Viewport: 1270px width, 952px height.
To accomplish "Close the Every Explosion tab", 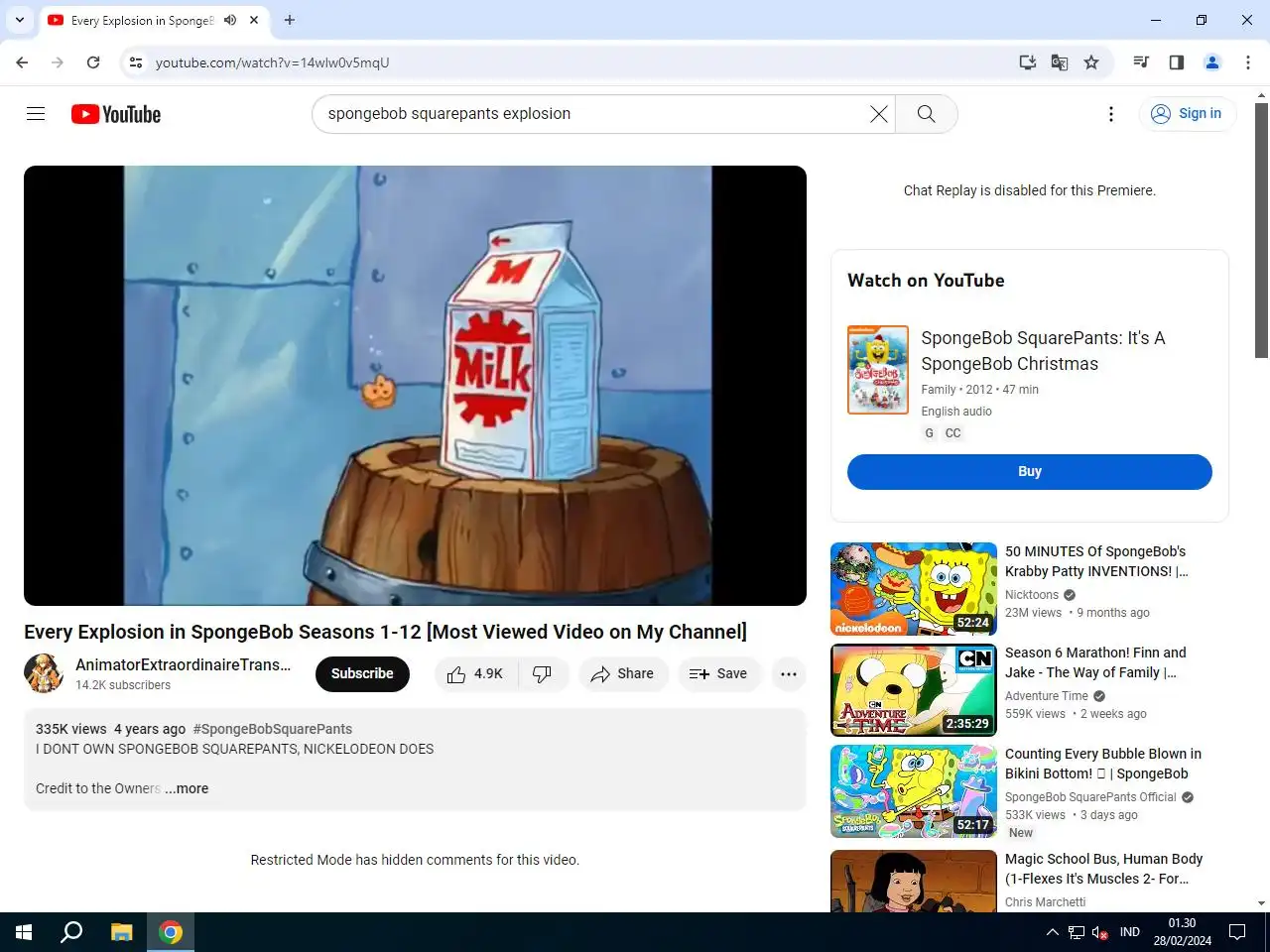I will tap(254, 20).
